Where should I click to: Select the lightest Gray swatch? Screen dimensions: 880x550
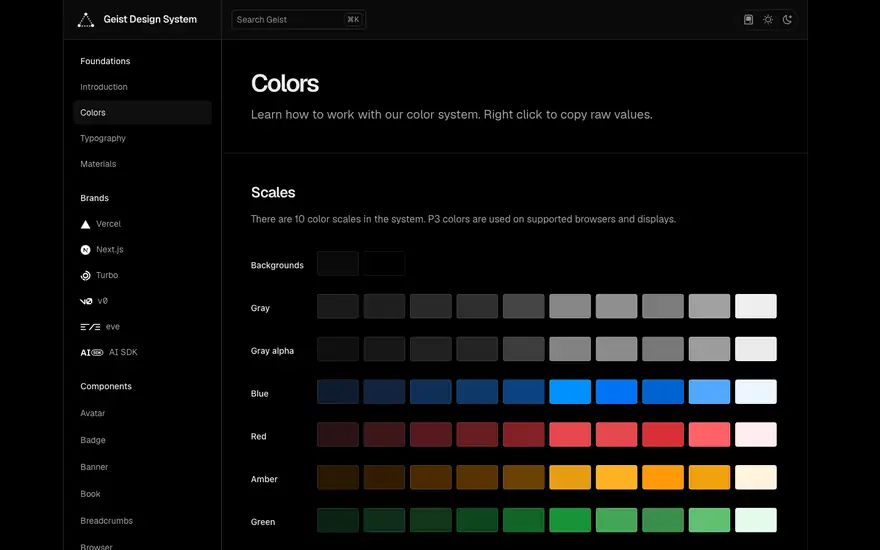pyautogui.click(x=756, y=306)
